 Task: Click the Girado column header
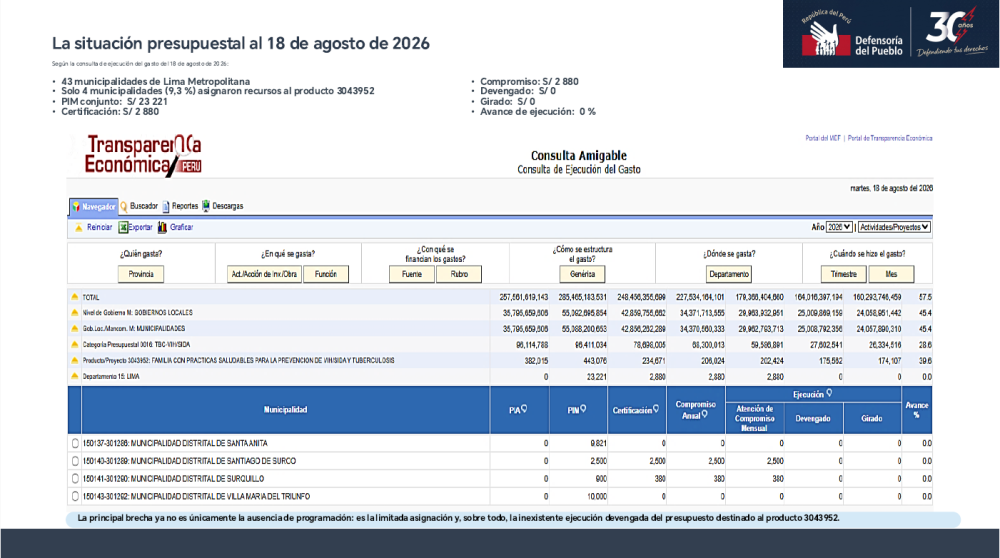pyautogui.click(x=872, y=418)
